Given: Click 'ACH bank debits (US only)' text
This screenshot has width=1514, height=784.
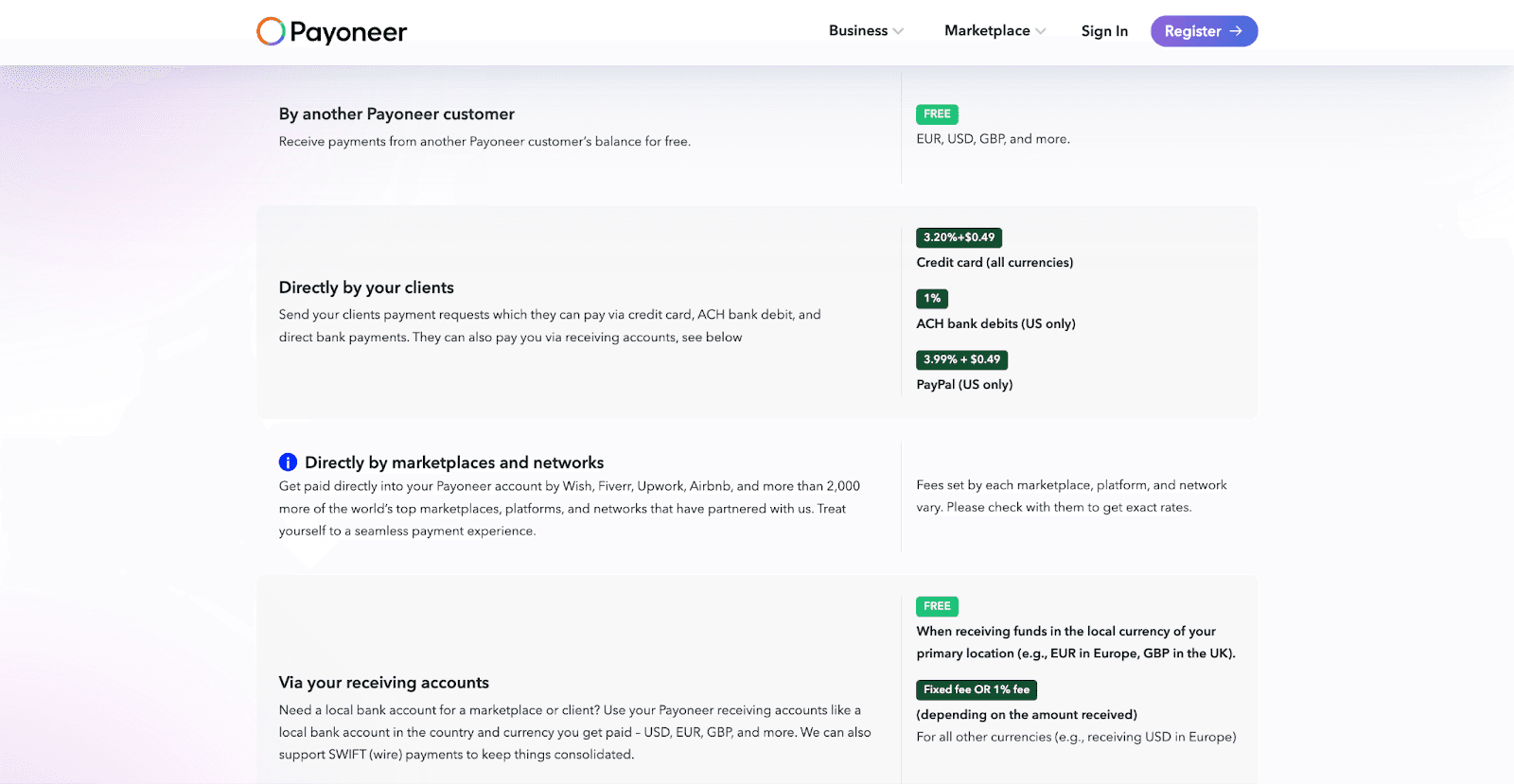Looking at the screenshot, I should point(995,323).
